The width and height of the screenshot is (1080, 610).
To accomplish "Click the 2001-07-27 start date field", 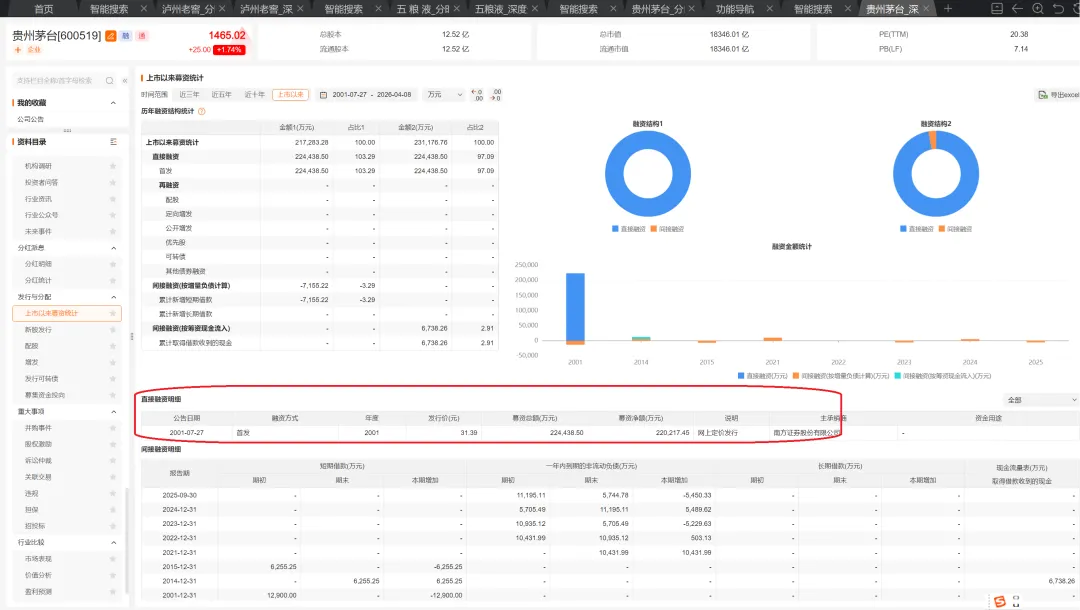I will pyautogui.click(x=350, y=95).
